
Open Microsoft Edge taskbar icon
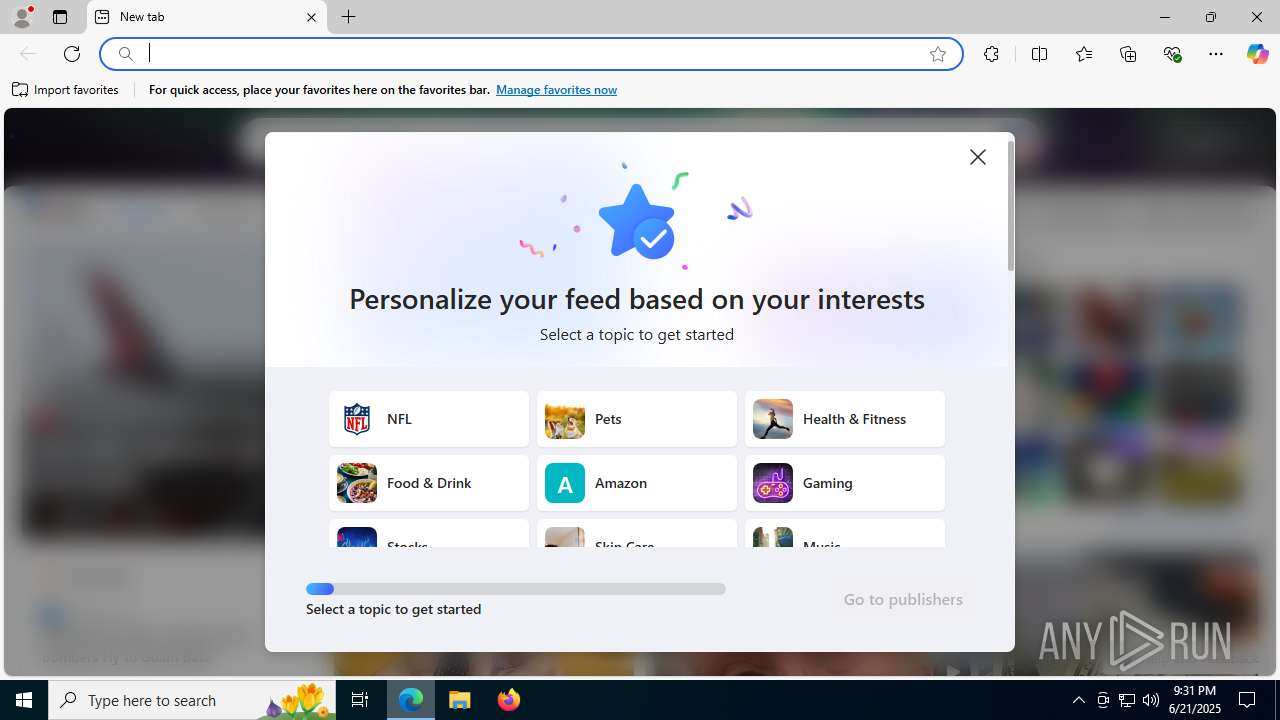[x=411, y=700]
